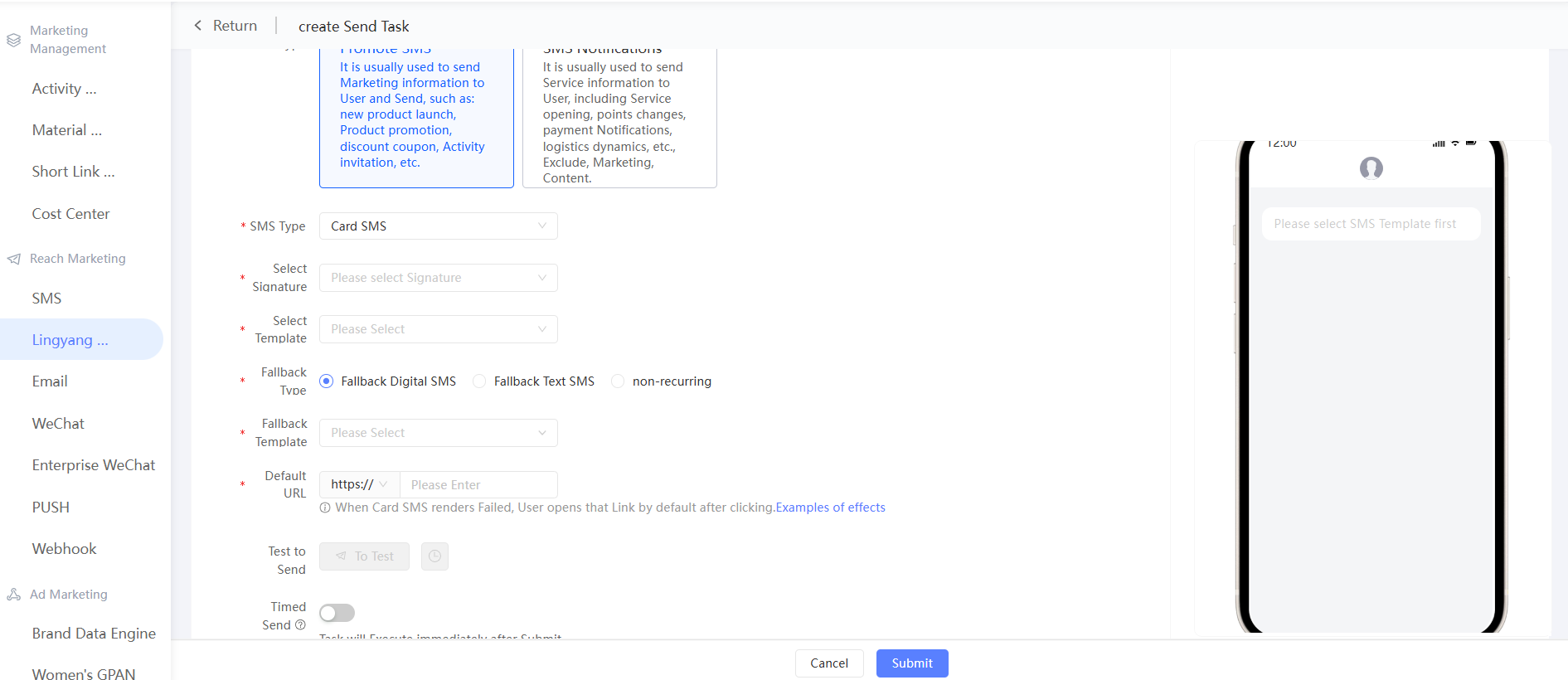Open the test send history clock icon
Image resolution: width=1568 pixels, height=680 pixels.
434,556
